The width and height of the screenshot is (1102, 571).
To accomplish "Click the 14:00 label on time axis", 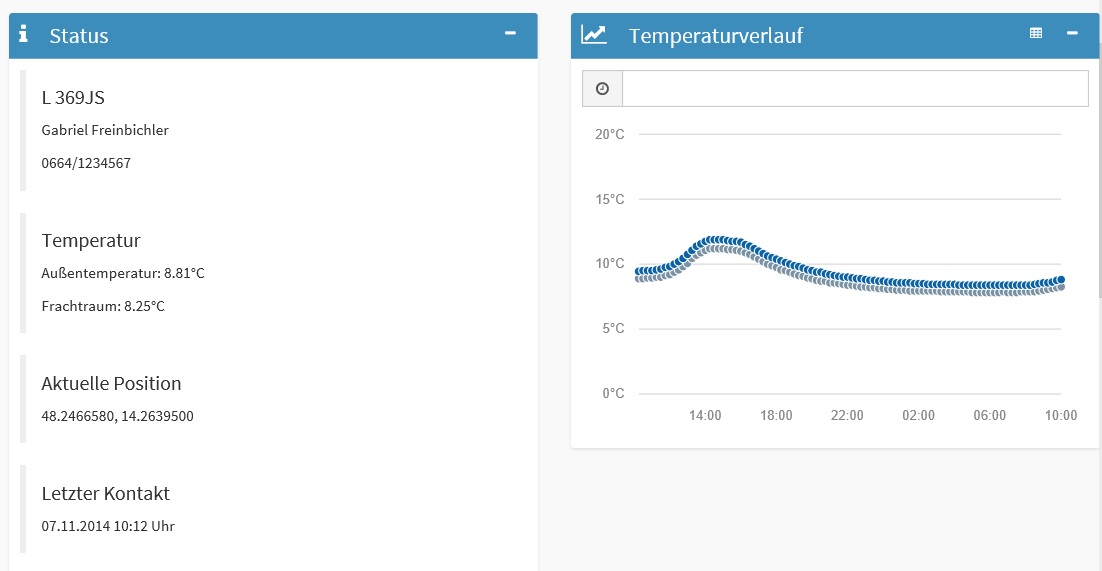I will click(x=705, y=415).
